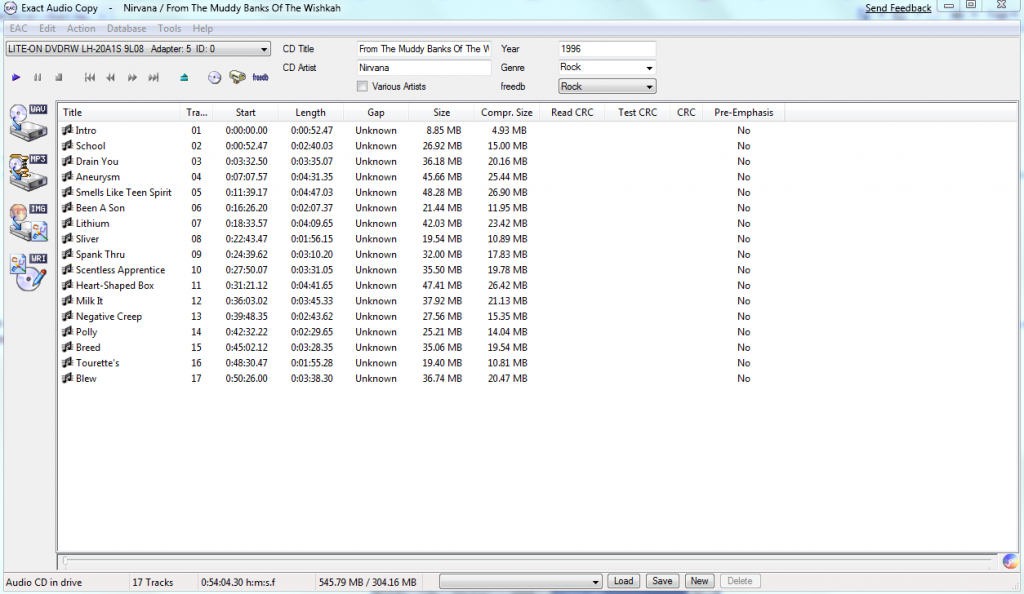Click the CD disc information icon
Viewport: 1024px width, 594px height.
tap(214, 77)
